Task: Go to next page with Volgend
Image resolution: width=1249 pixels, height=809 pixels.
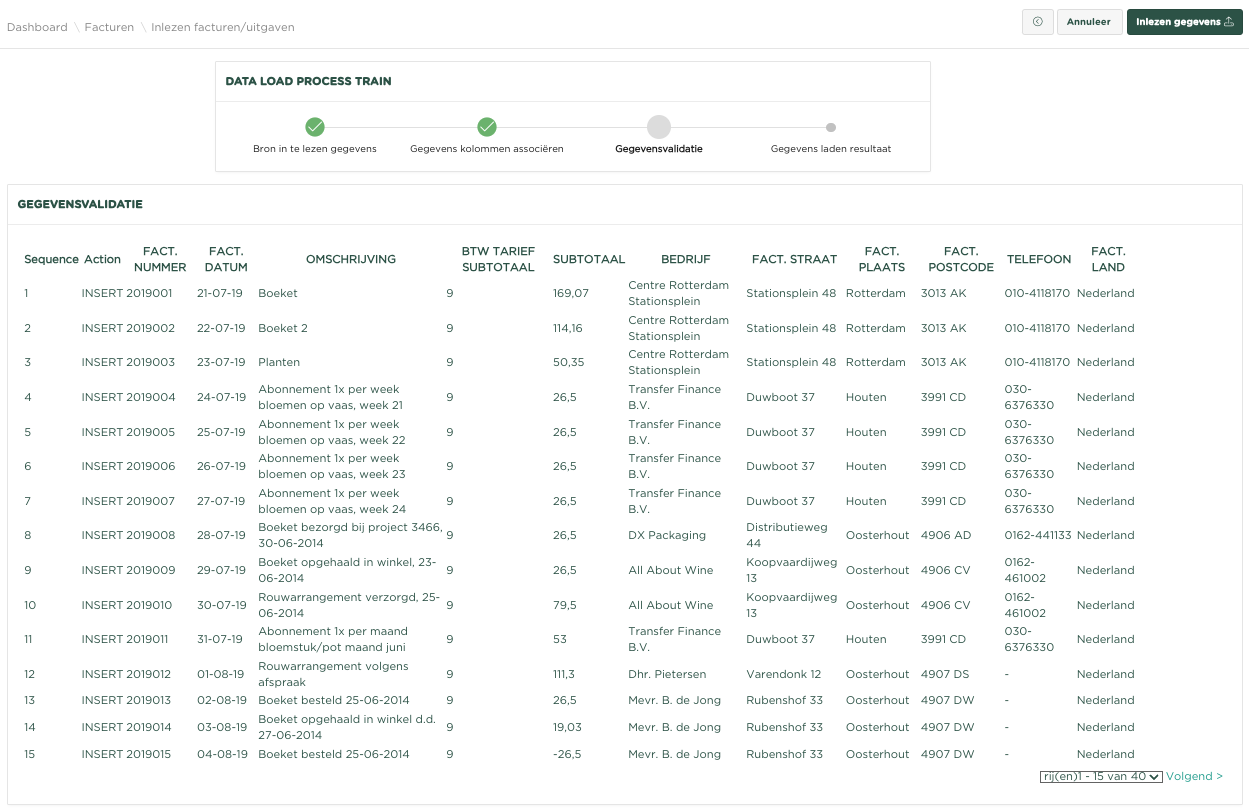Action: pyautogui.click(x=1194, y=776)
